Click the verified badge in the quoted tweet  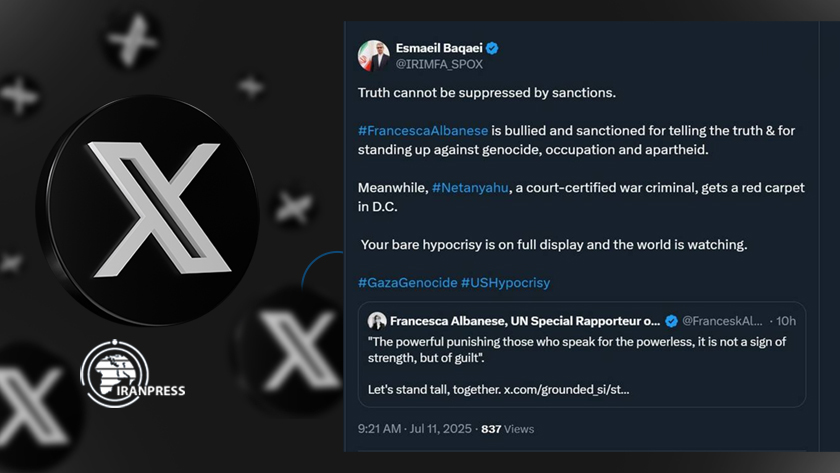[671, 321]
